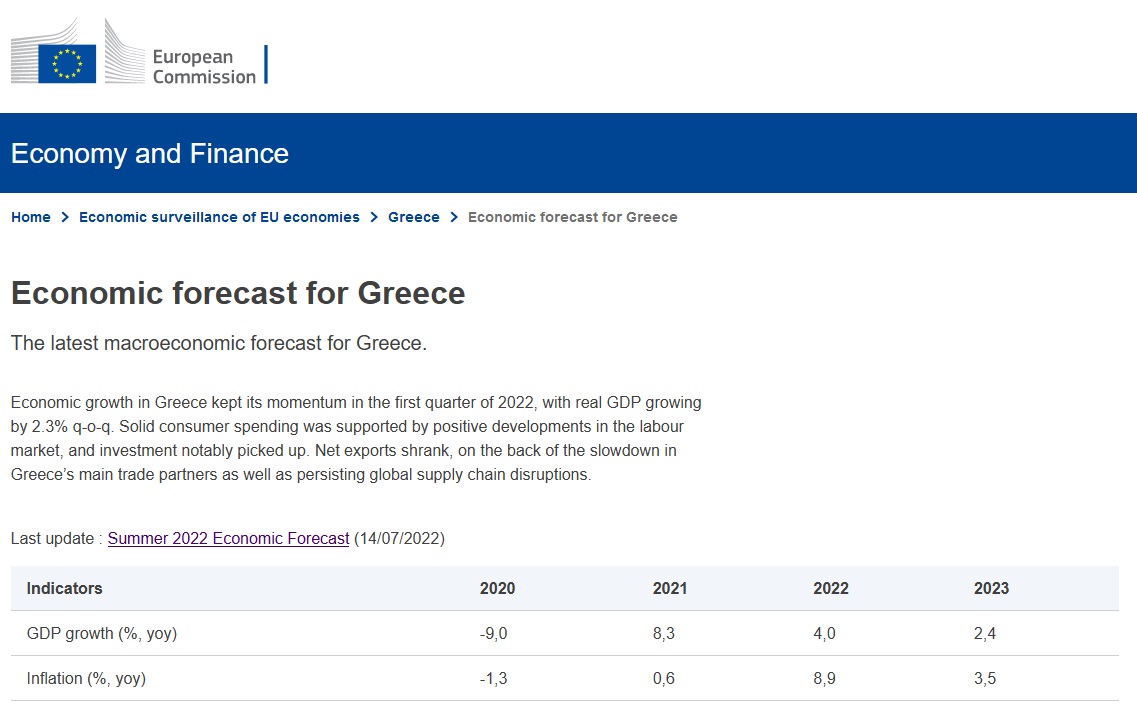Image resolution: width=1137 pixels, height=718 pixels.
Task: Click the EU flag emblem
Action: [x=67, y=64]
